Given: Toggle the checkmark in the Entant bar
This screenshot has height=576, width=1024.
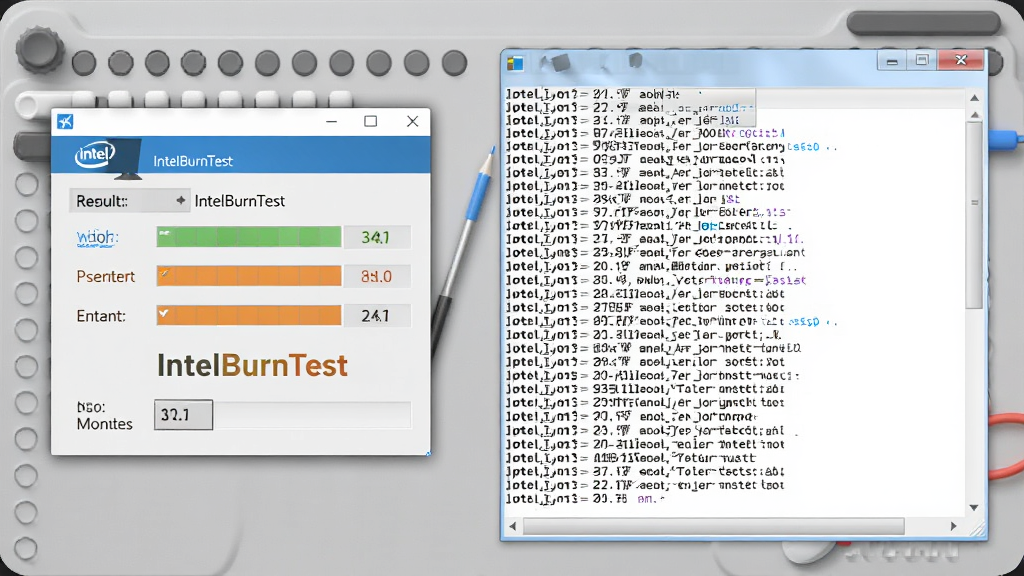Looking at the screenshot, I should 164,313.
